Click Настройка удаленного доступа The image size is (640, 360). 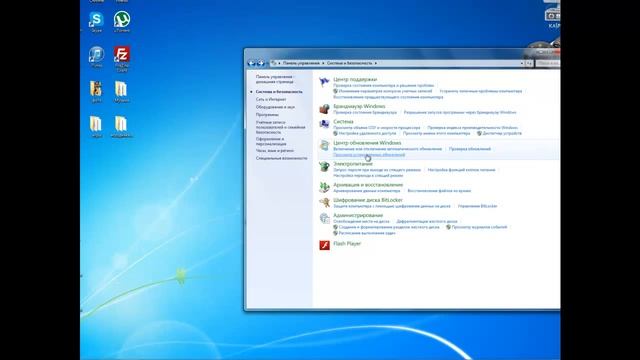point(367,133)
